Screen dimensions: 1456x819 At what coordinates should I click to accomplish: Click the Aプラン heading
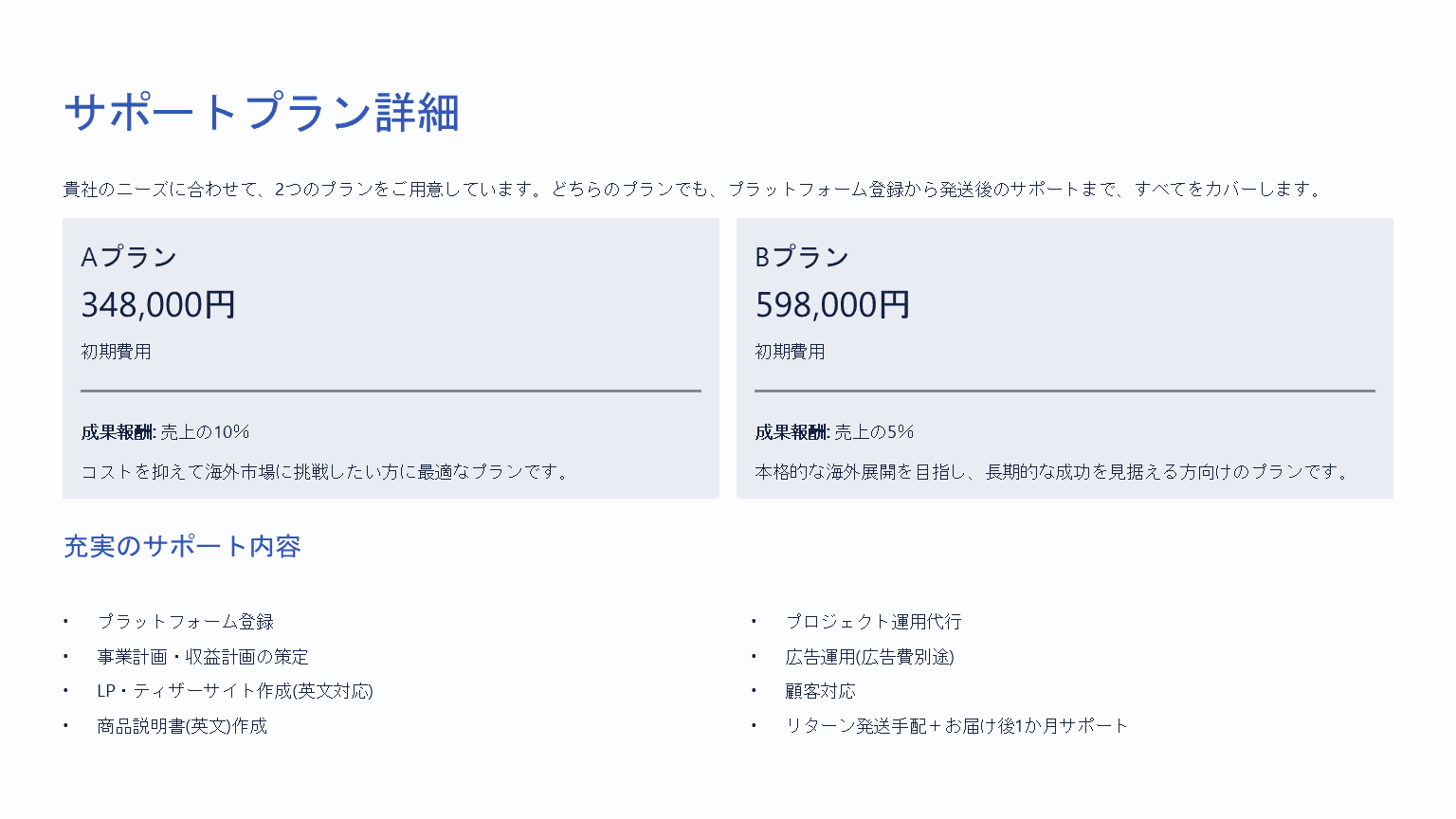(129, 257)
